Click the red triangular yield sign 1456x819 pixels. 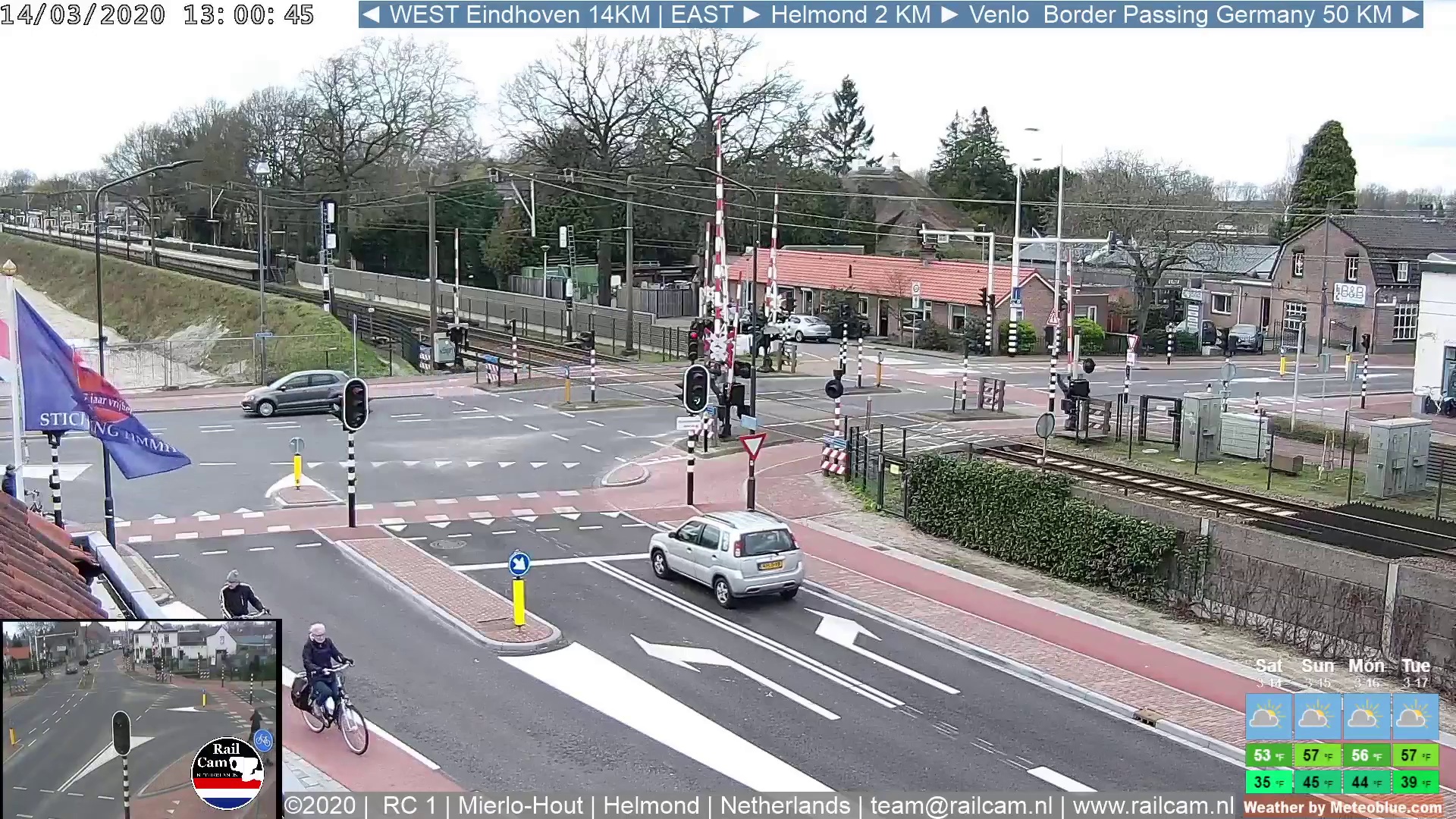point(752,445)
